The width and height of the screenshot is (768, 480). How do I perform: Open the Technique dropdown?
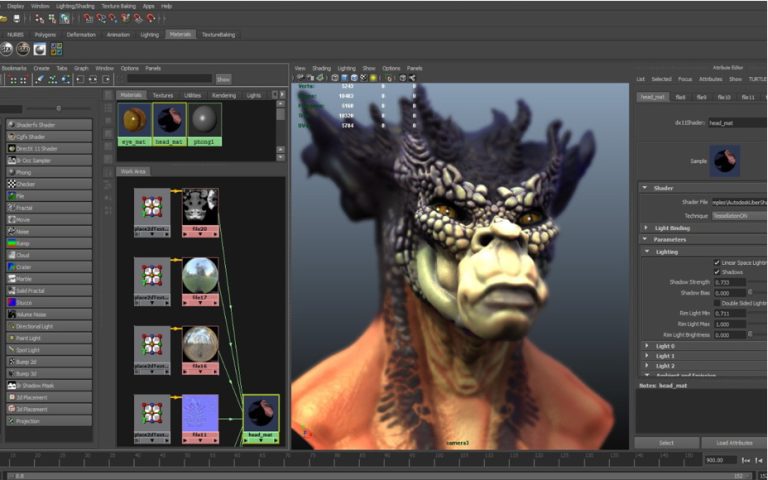(x=740, y=216)
